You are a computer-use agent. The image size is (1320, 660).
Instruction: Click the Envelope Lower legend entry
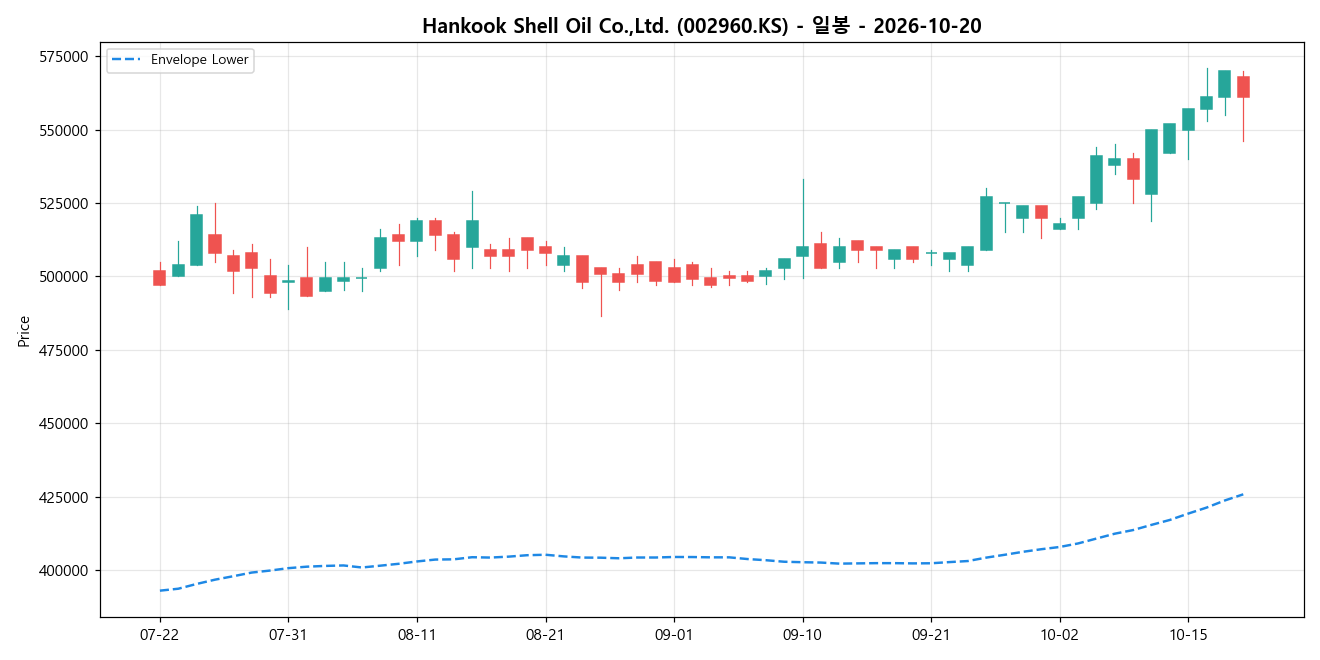click(180, 60)
